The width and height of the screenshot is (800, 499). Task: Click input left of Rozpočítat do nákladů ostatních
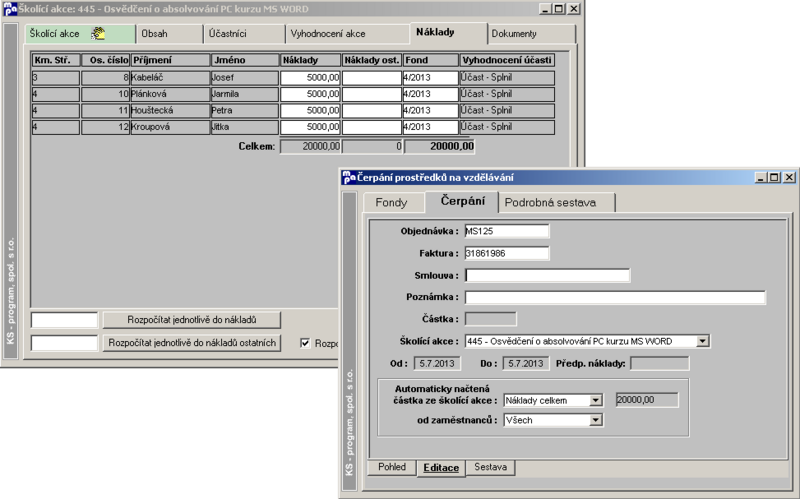coord(64,343)
